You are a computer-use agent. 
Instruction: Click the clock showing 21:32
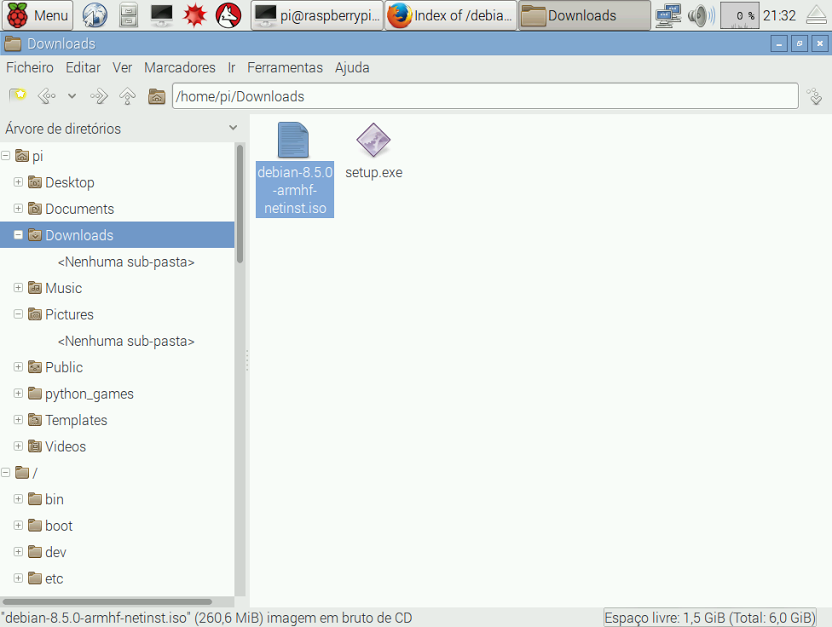(779, 15)
